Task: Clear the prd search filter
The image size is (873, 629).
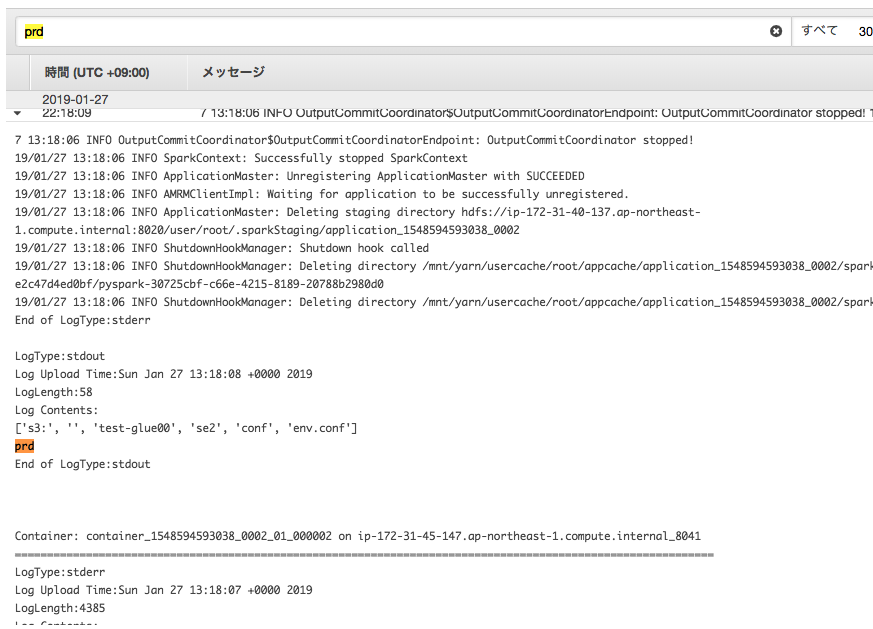Action: pos(776,31)
